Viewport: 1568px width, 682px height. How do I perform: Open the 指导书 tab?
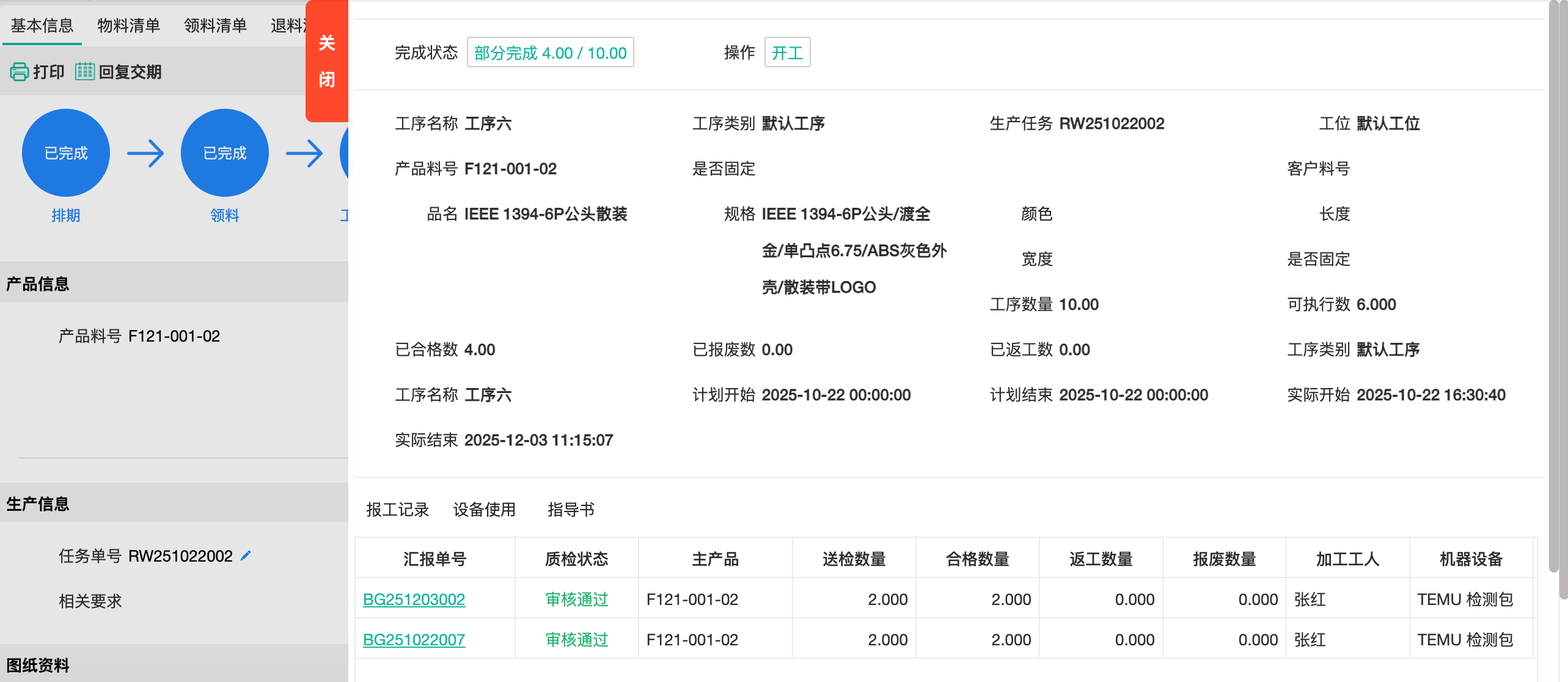(x=571, y=509)
